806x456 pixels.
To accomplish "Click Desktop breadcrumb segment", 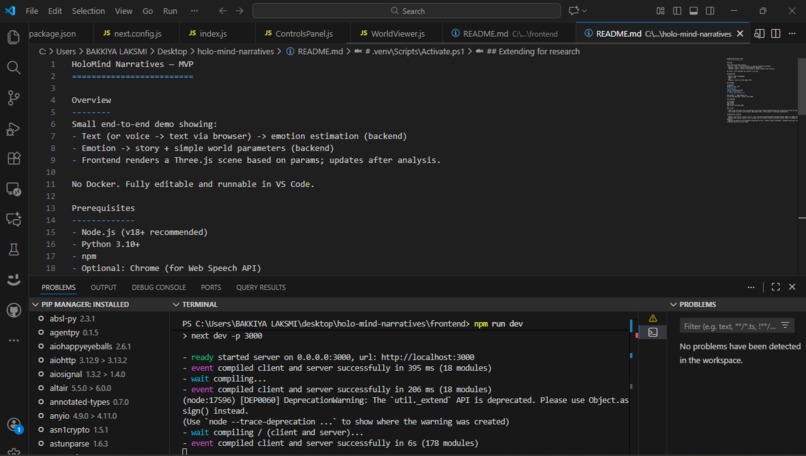I will (x=172, y=51).
